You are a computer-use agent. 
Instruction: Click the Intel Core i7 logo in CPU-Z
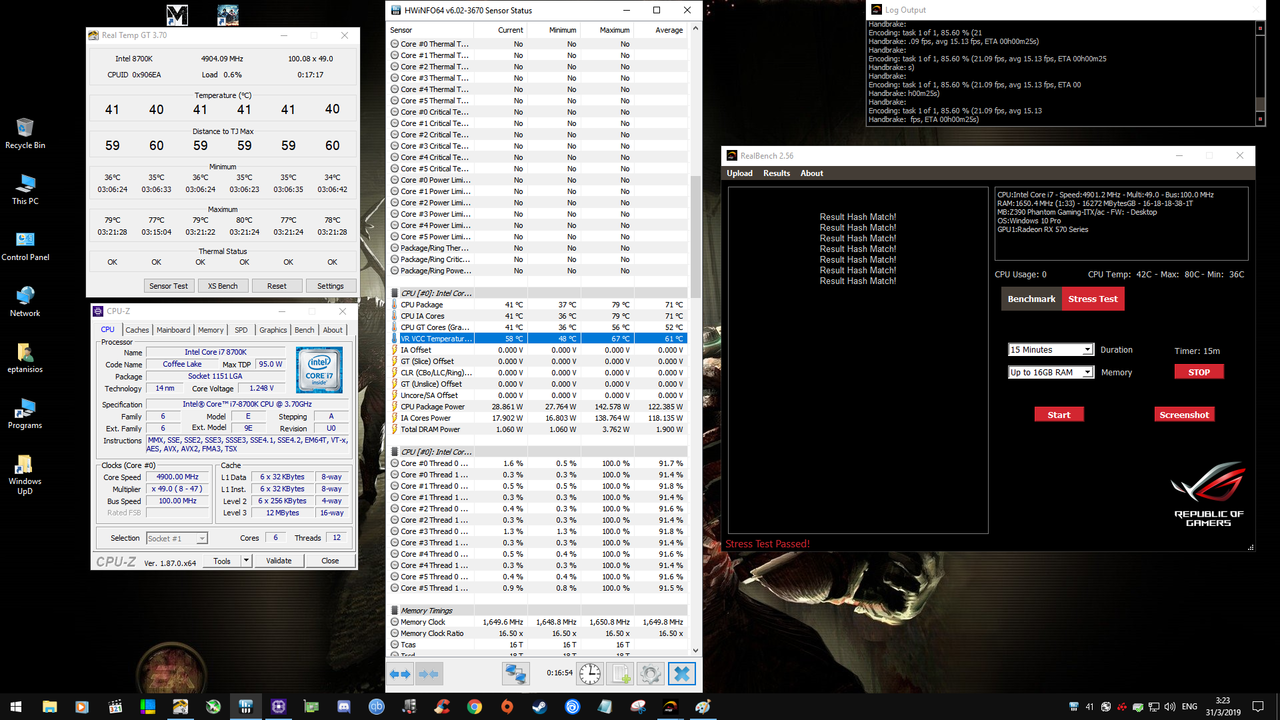click(319, 370)
